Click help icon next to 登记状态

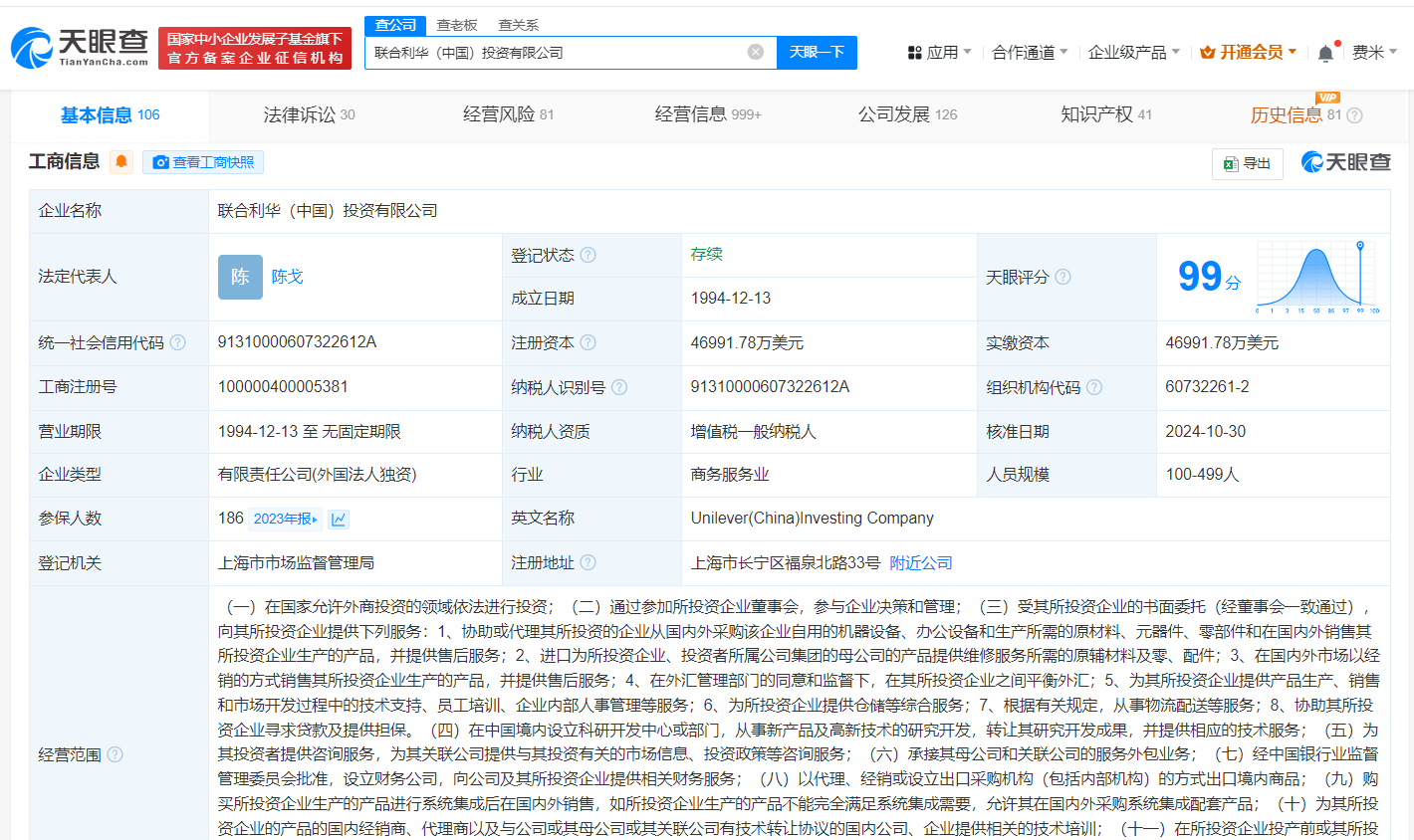click(589, 255)
